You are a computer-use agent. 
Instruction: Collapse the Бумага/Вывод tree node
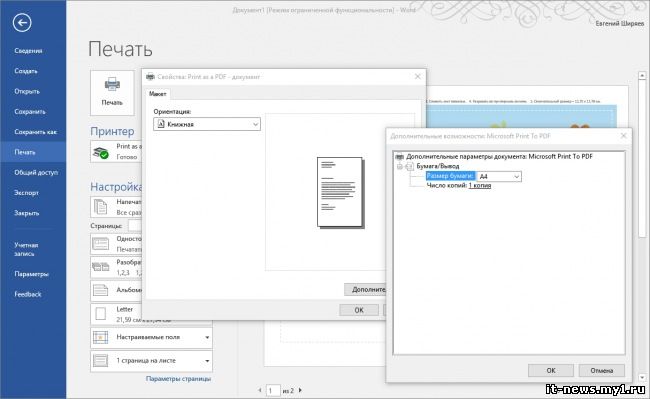click(x=400, y=166)
